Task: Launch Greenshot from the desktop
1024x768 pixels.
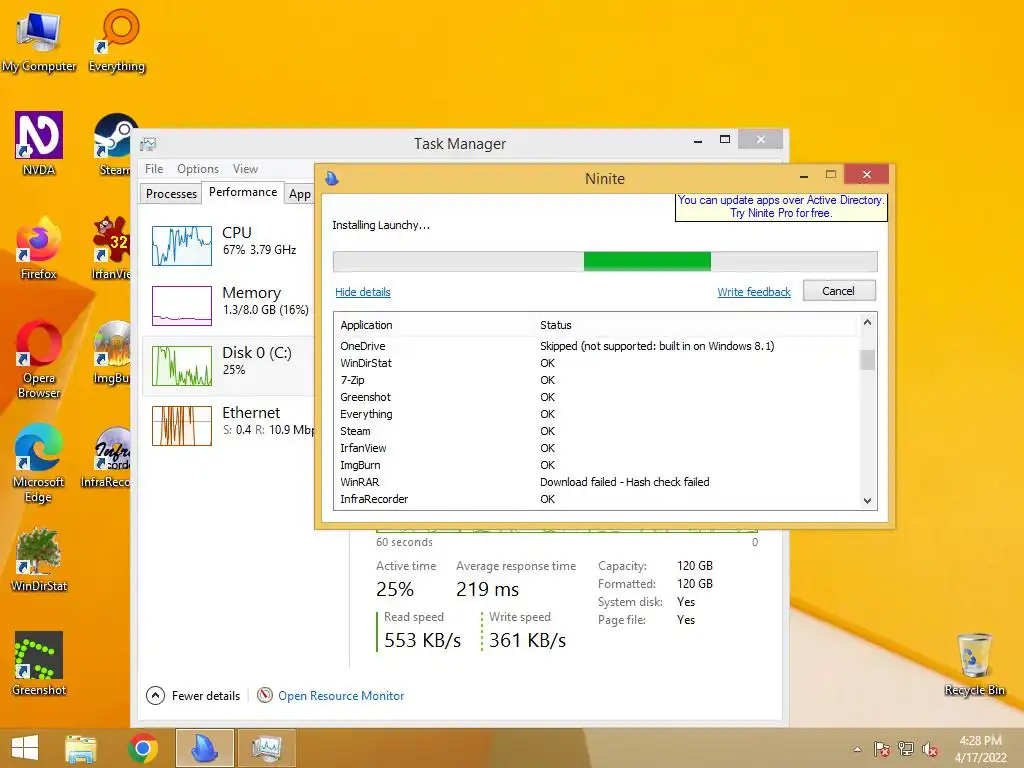Action: [39, 664]
